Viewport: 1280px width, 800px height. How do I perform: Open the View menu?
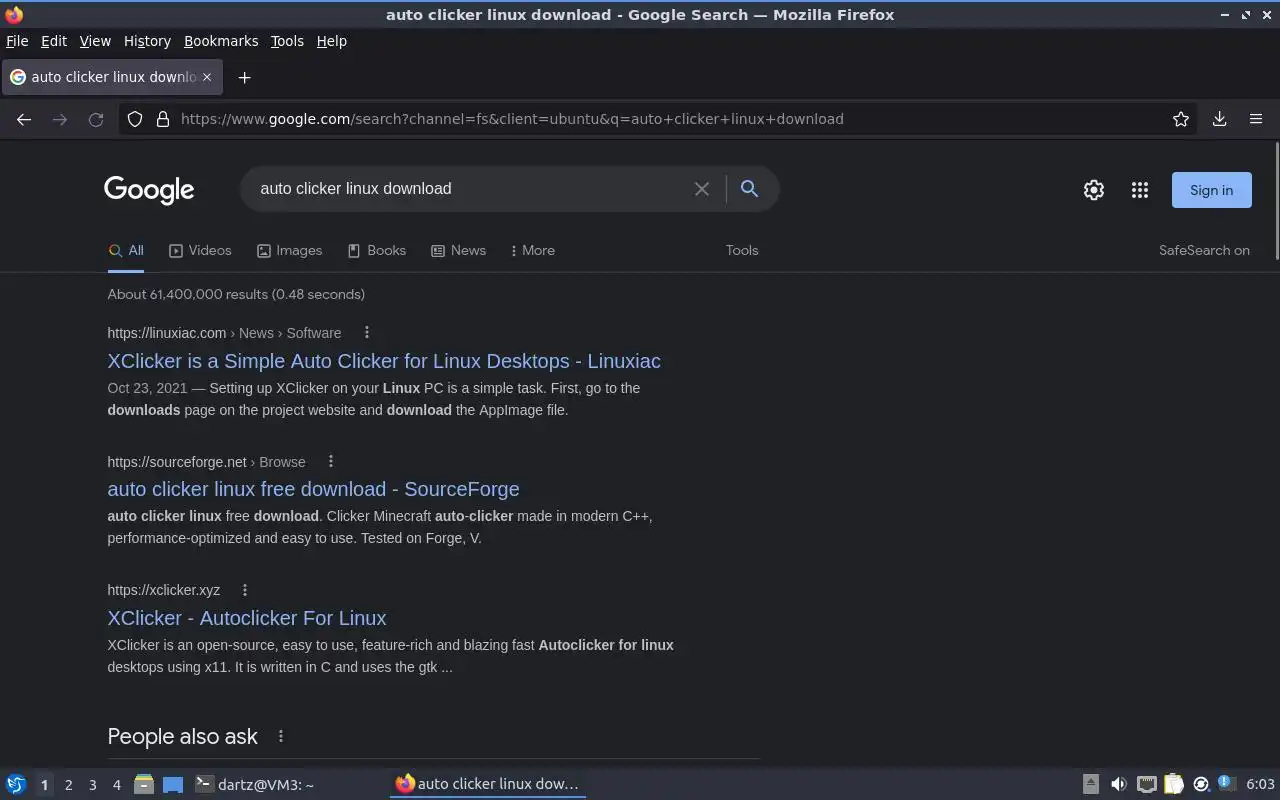tap(95, 41)
